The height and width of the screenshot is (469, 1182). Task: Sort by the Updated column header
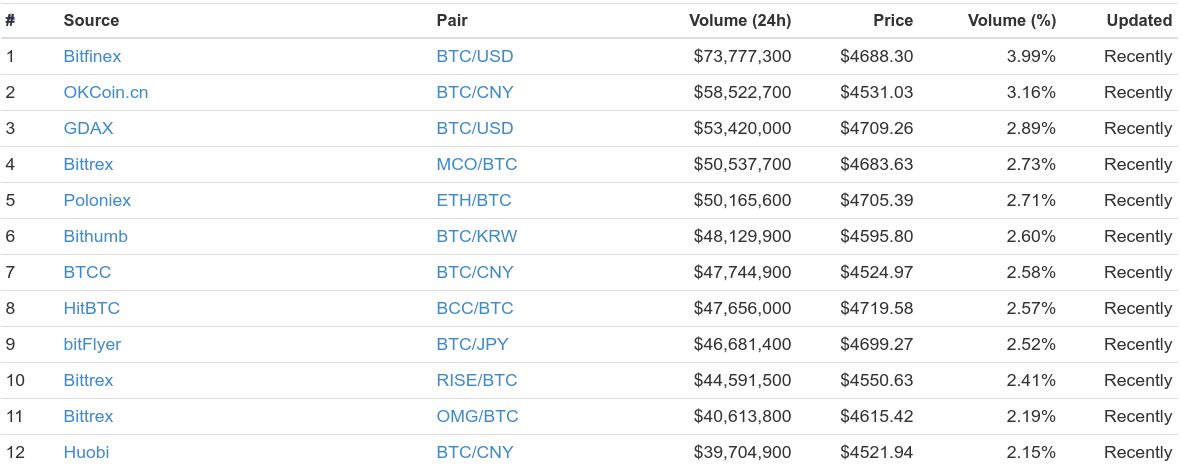pyautogui.click(x=1139, y=20)
